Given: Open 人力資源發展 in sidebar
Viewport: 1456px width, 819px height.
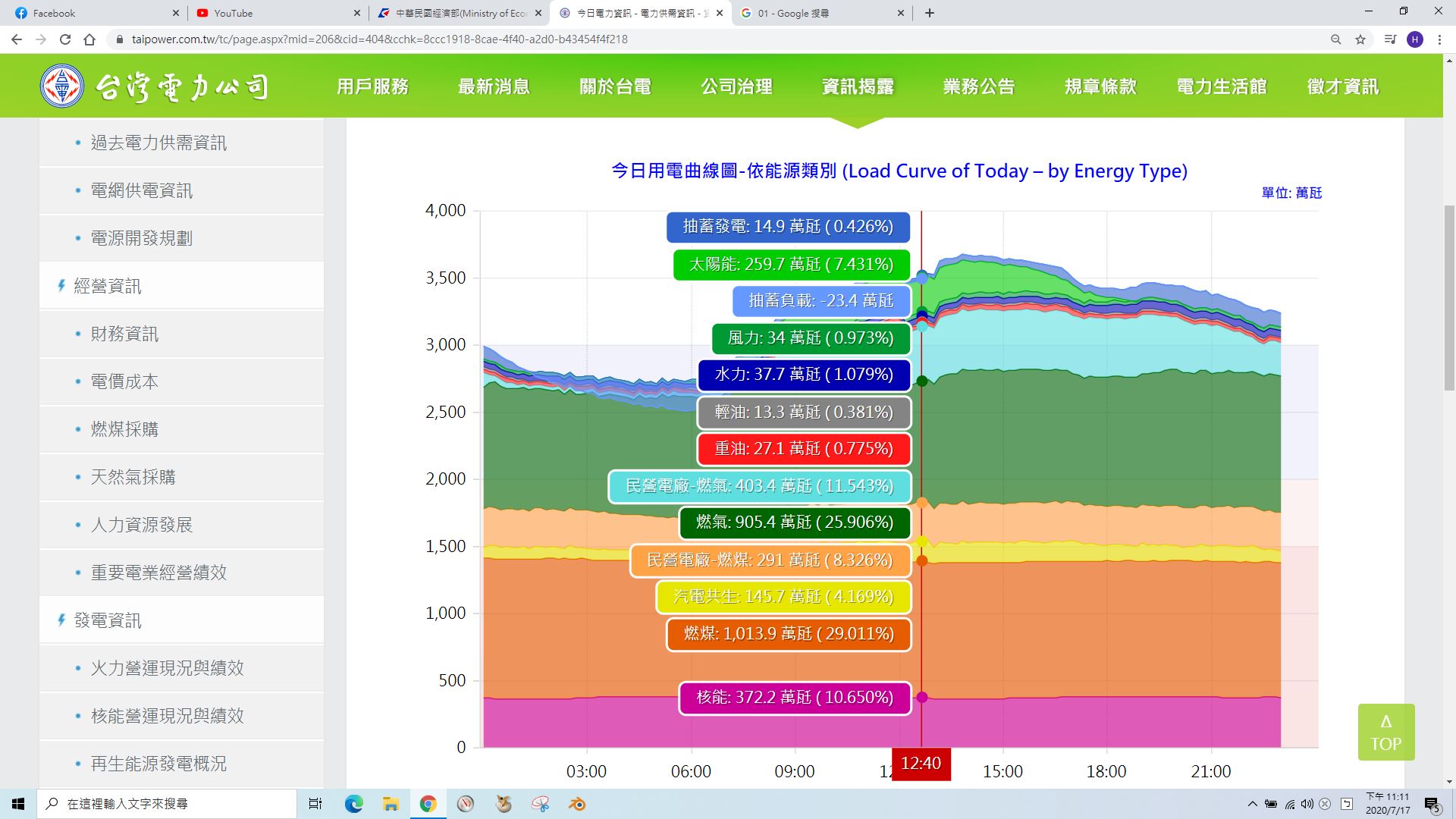Looking at the screenshot, I should click(x=181, y=525).
